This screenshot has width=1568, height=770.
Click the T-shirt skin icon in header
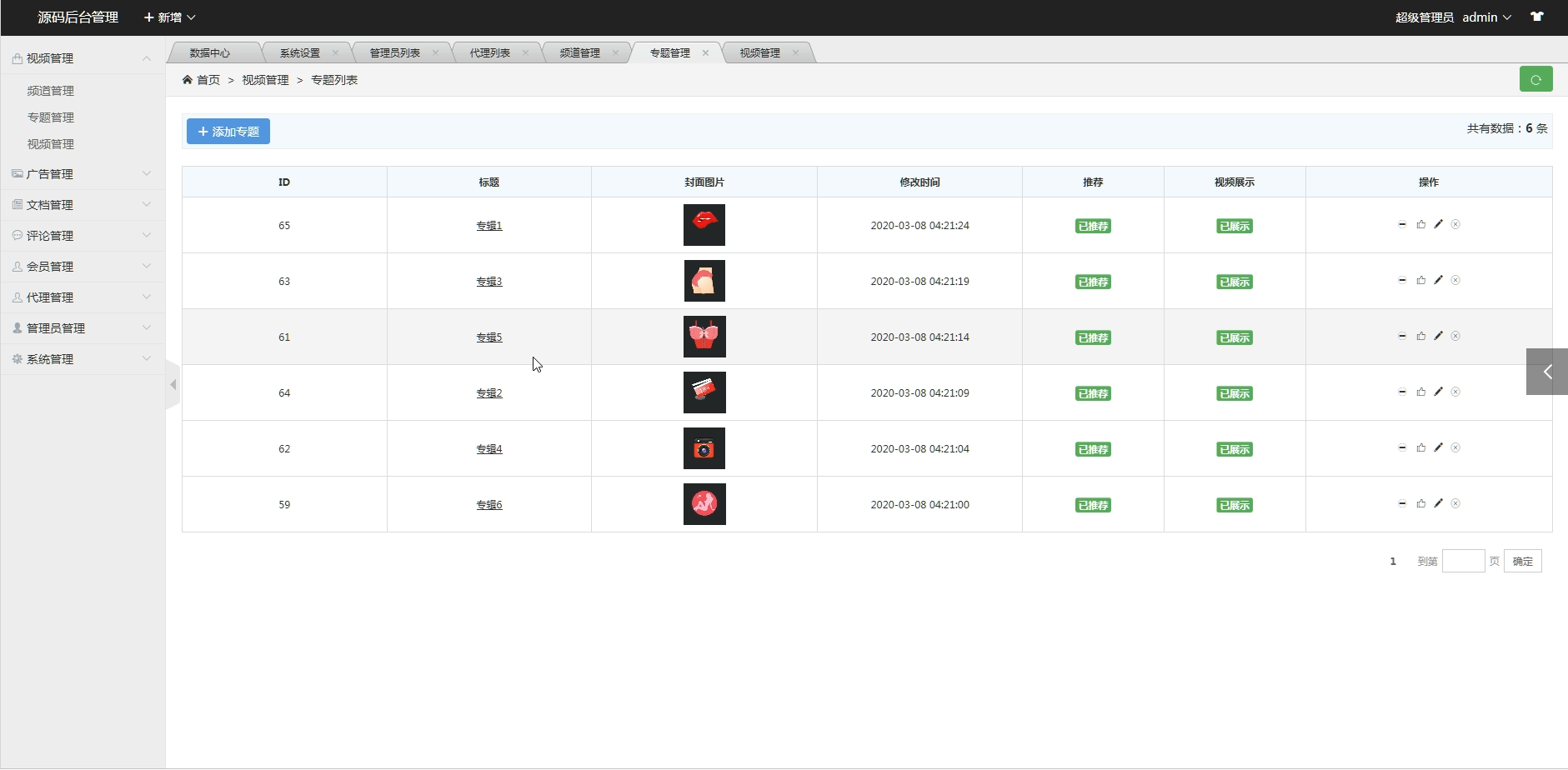point(1536,17)
